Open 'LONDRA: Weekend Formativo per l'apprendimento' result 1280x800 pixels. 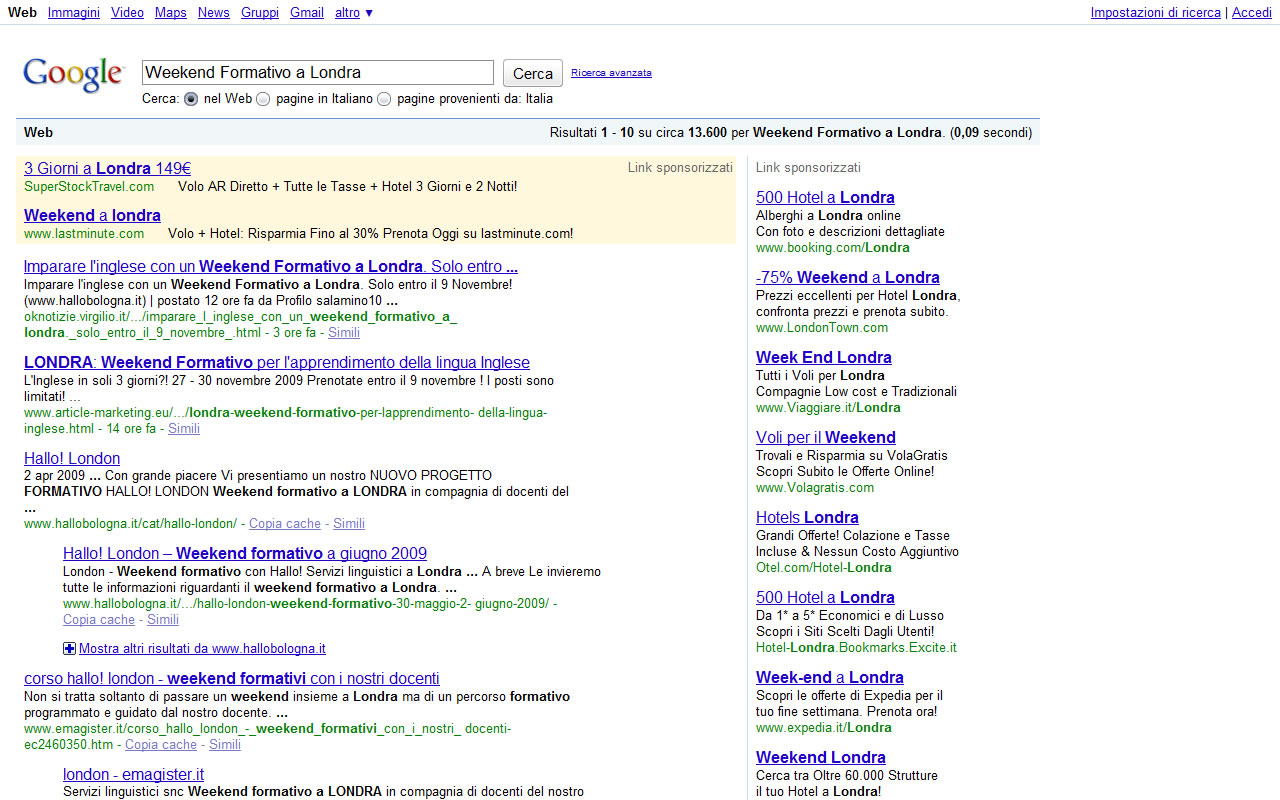tap(277, 362)
